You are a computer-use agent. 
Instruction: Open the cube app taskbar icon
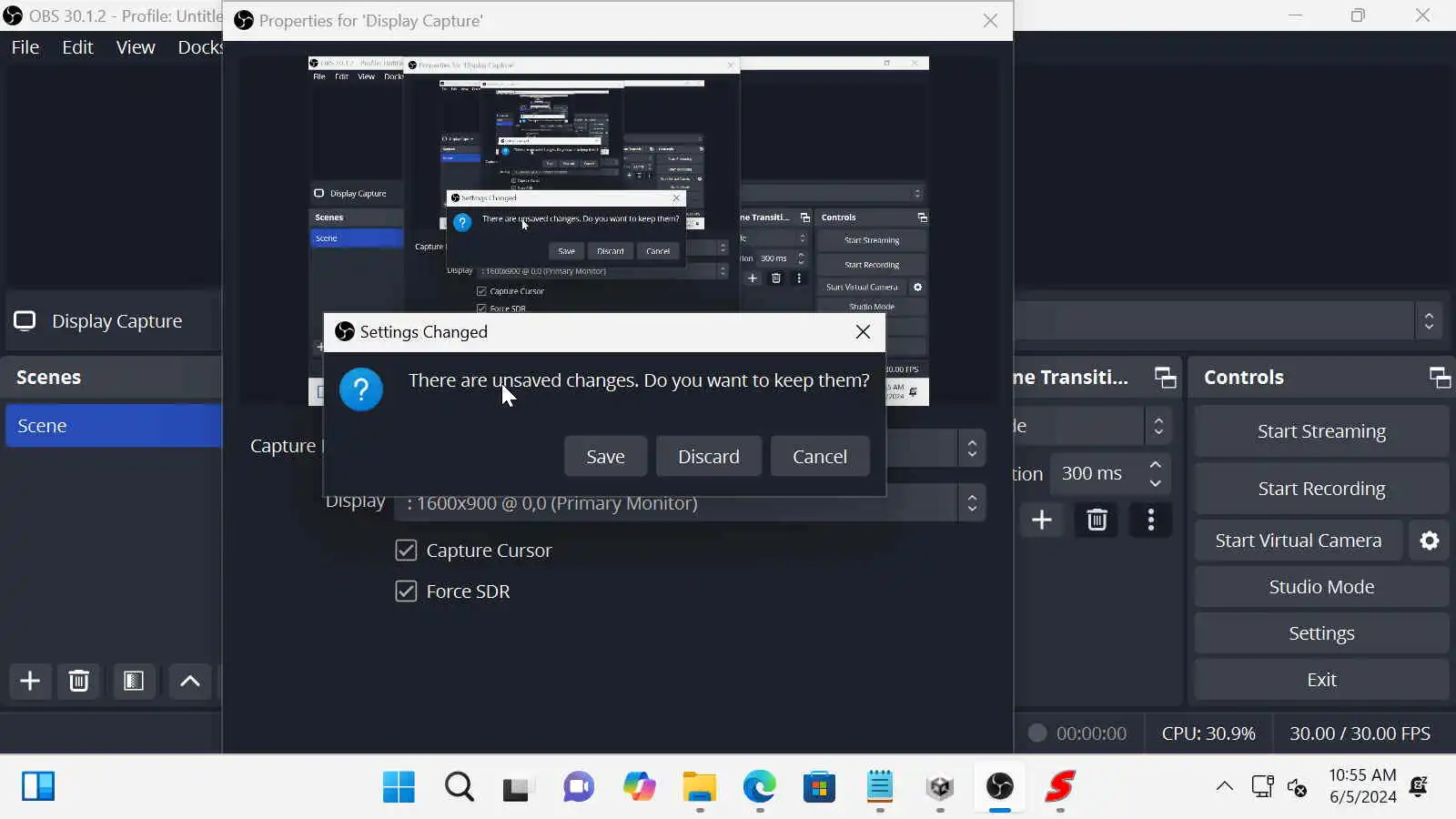click(940, 787)
